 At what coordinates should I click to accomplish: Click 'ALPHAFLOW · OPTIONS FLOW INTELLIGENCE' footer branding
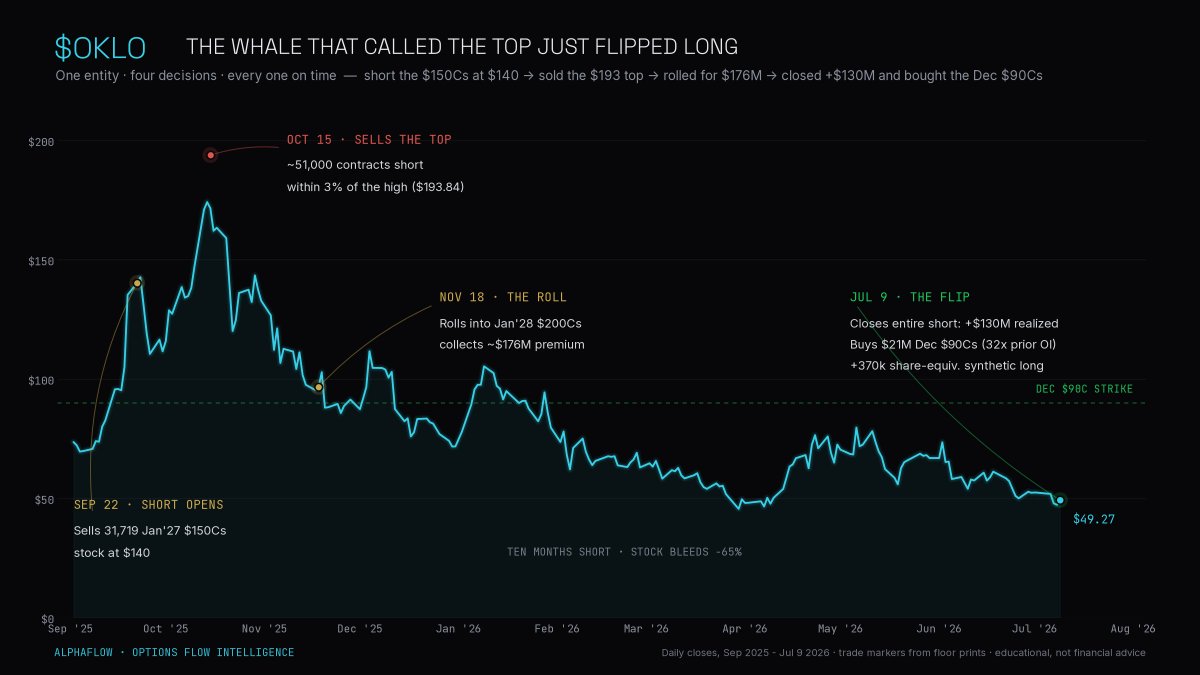(x=174, y=653)
